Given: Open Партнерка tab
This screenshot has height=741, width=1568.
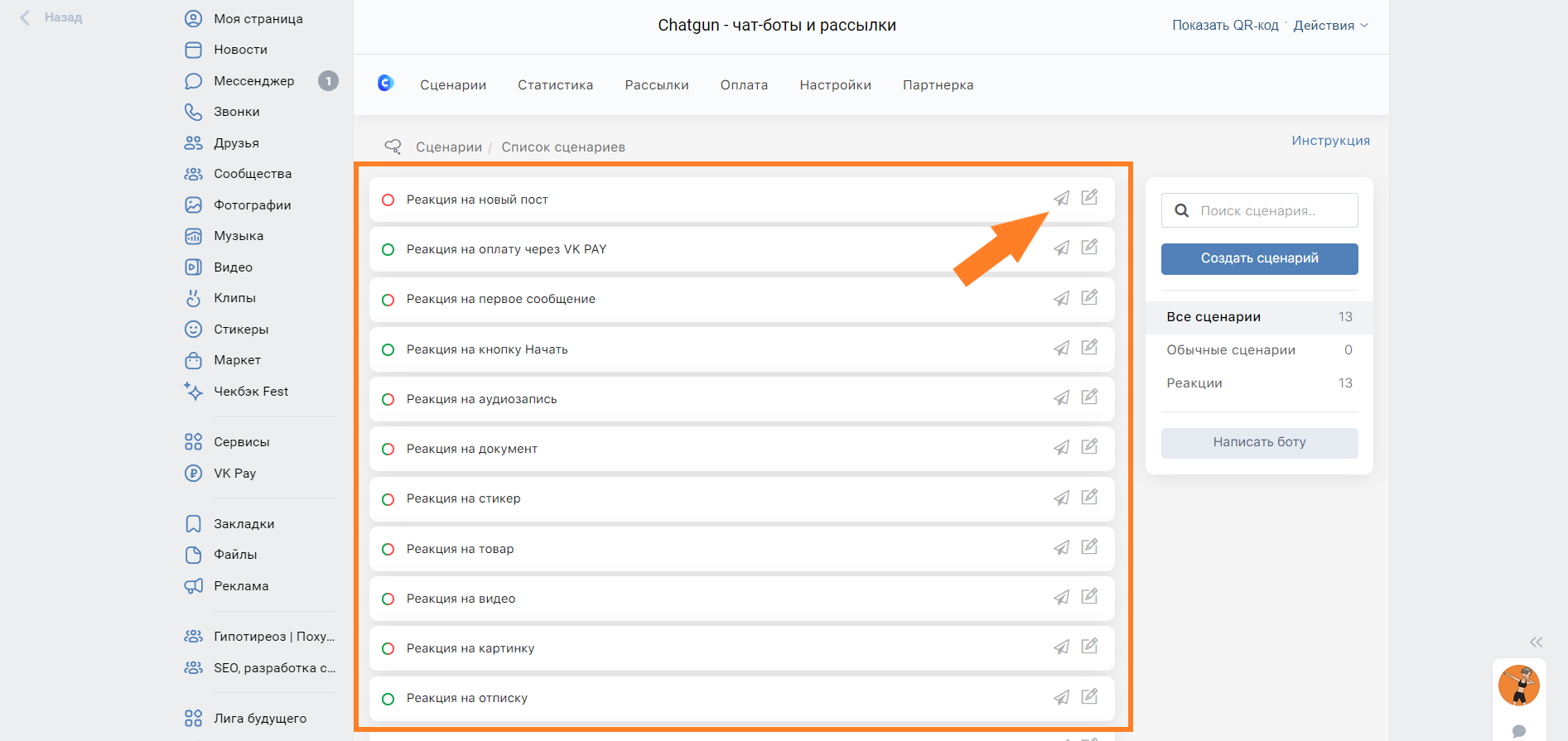Looking at the screenshot, I should pos(938,85).
